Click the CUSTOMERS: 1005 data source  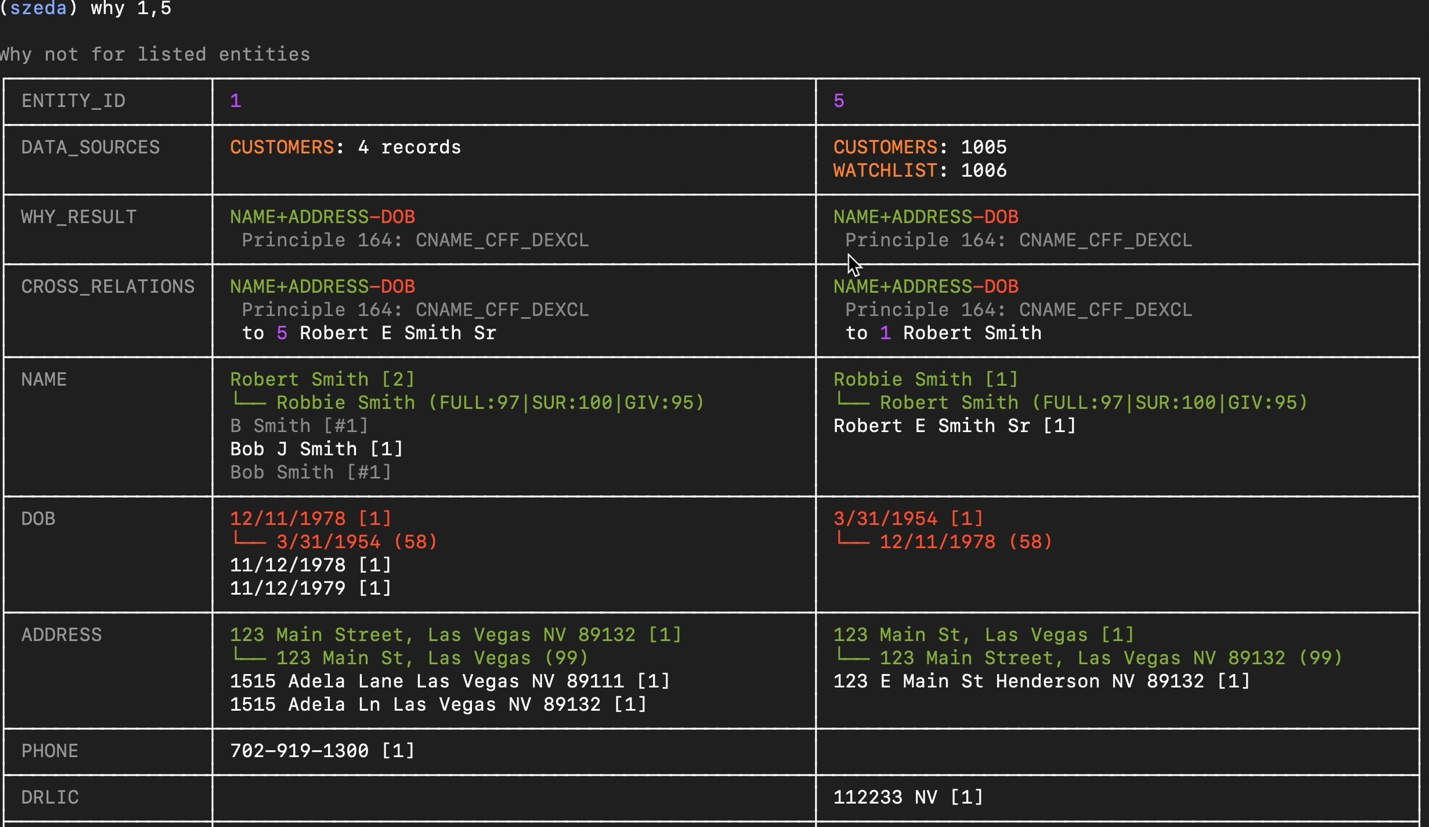919,148
